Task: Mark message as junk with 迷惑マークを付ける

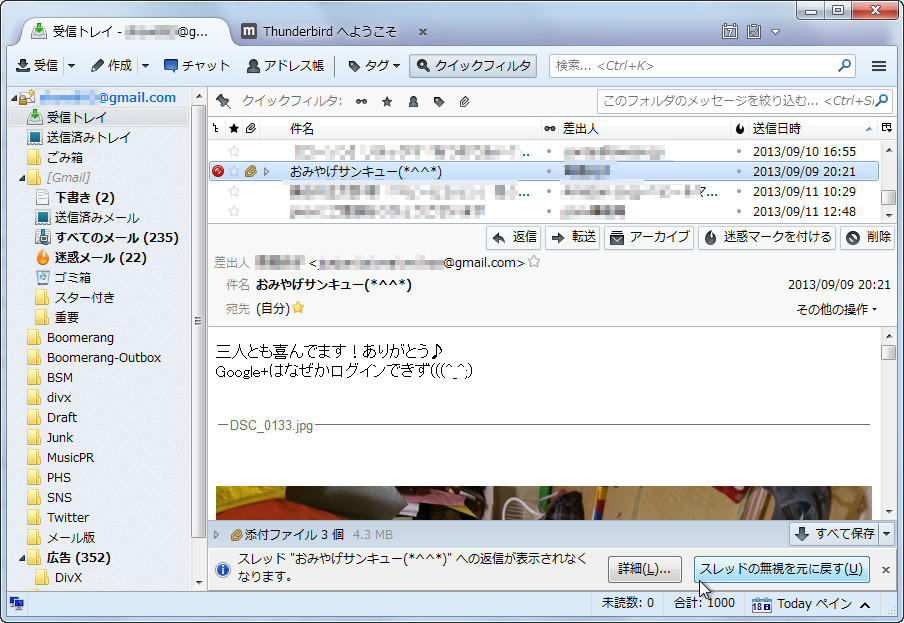Action: tap(767, 237)
